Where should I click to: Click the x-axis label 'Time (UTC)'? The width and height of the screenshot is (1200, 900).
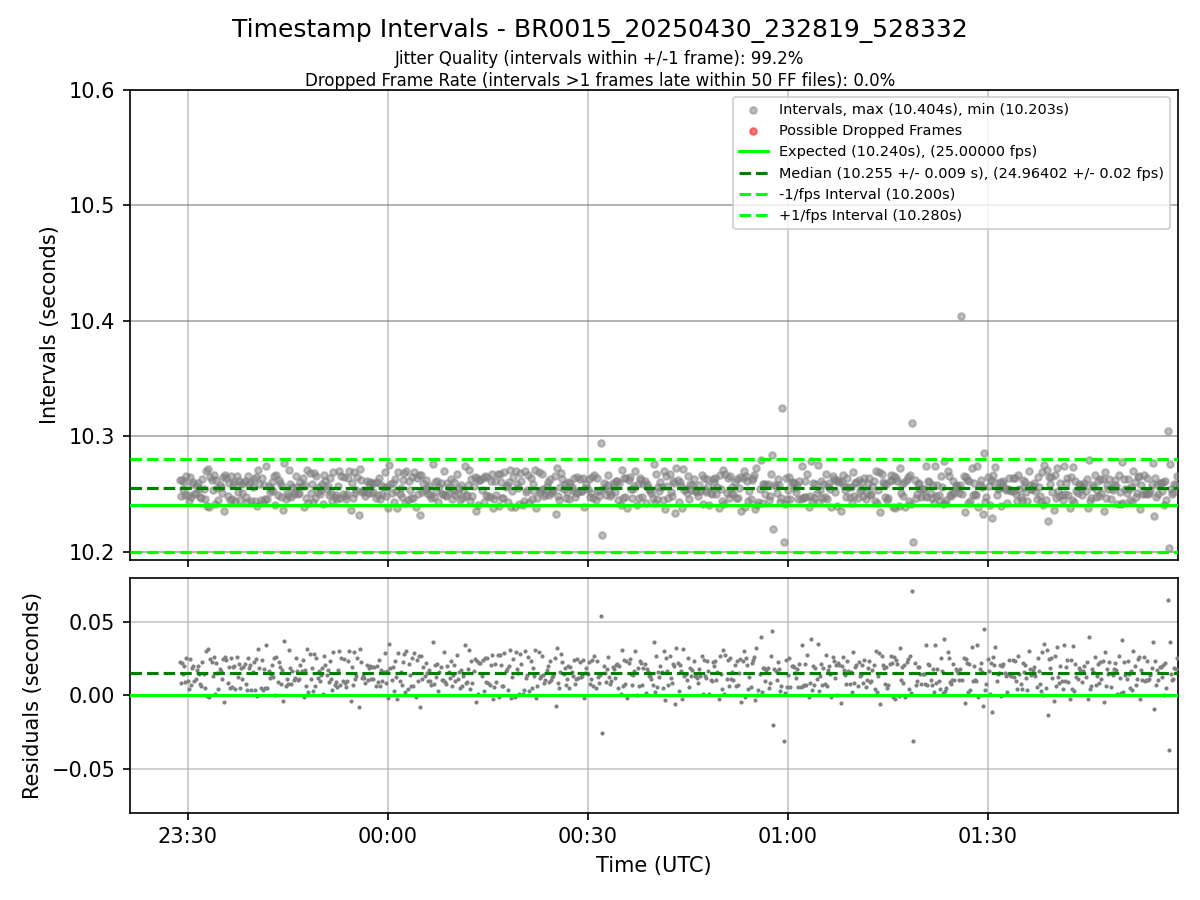click(x=654, y=865)
